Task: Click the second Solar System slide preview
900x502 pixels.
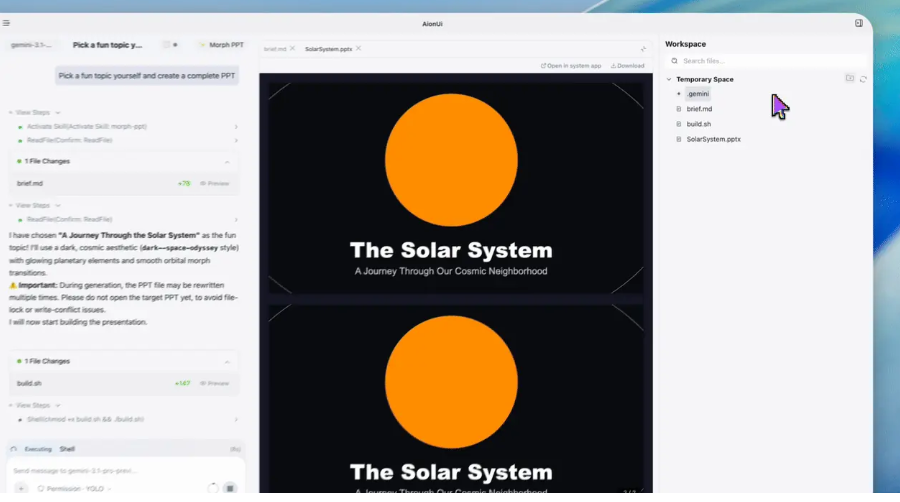Action: pos(456,398)
